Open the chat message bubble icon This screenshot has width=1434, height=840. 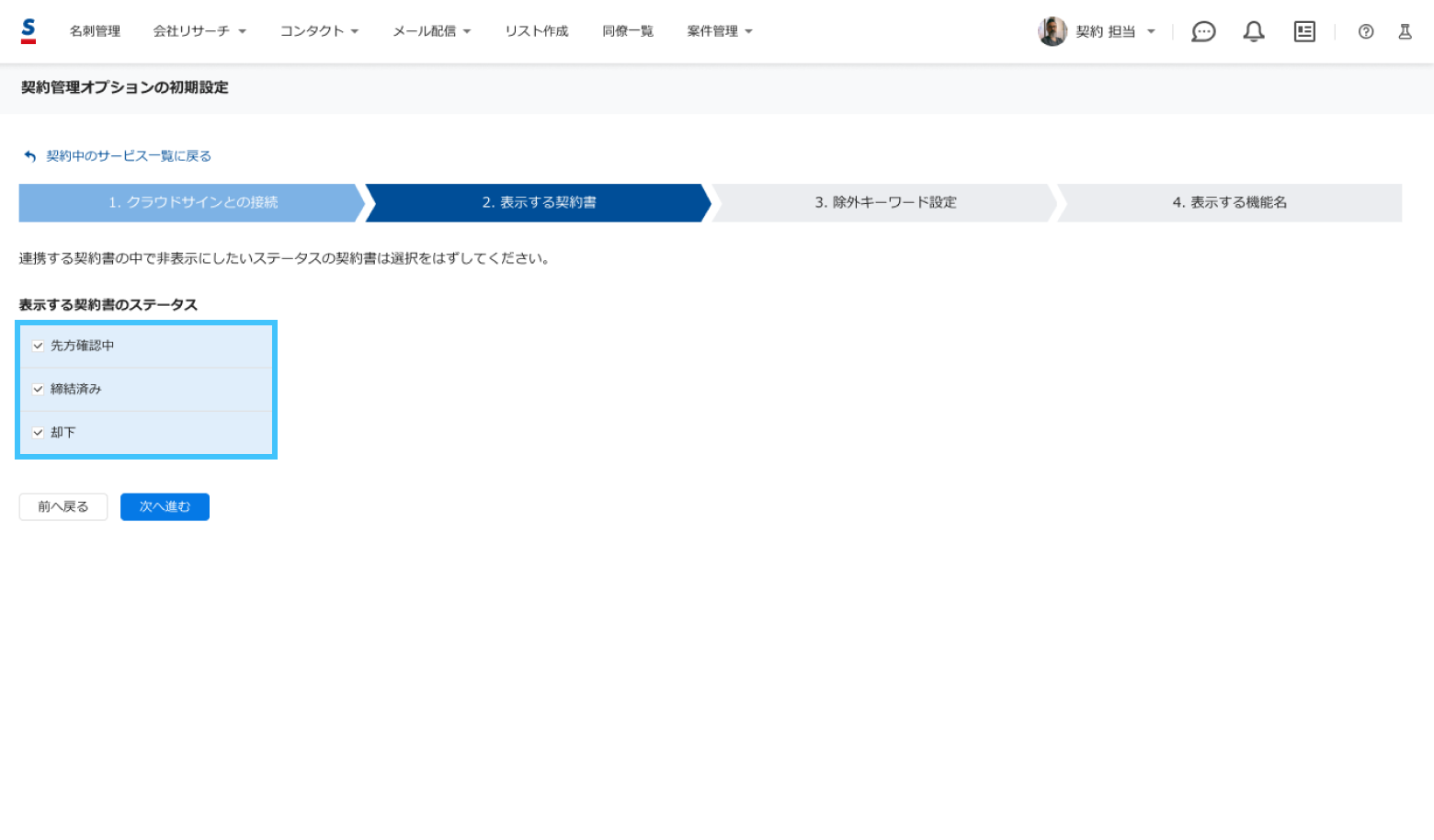tap(1203, 32)
